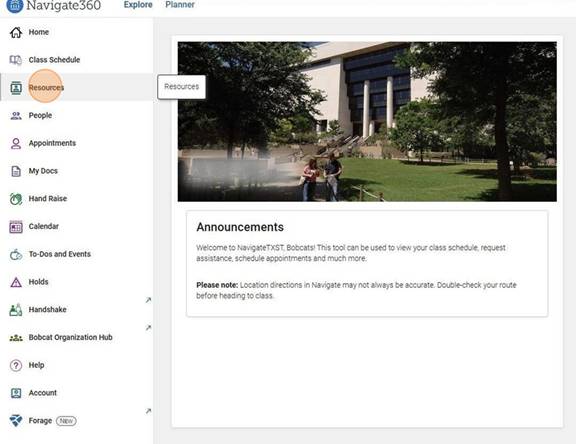
Task: Click the Help question mark icon
Action: point(16,365)
